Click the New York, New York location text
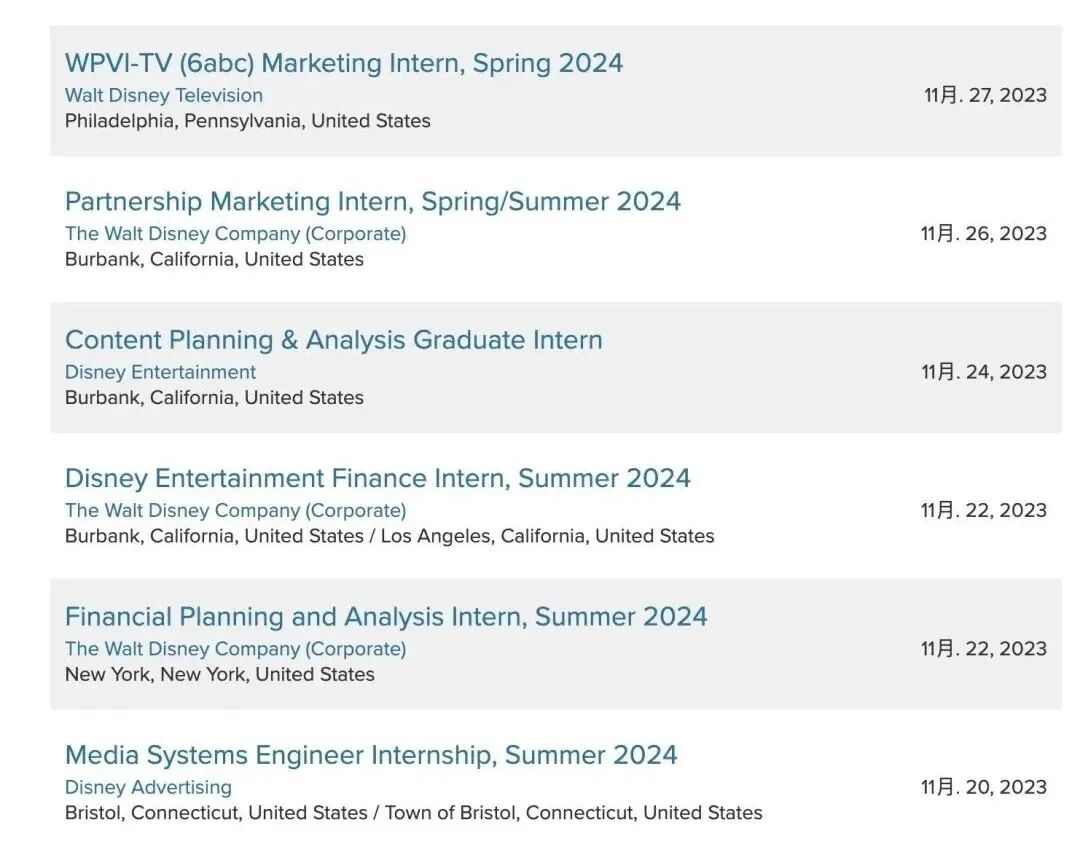This screenshot has height=852, width=1080. [219, 674]
